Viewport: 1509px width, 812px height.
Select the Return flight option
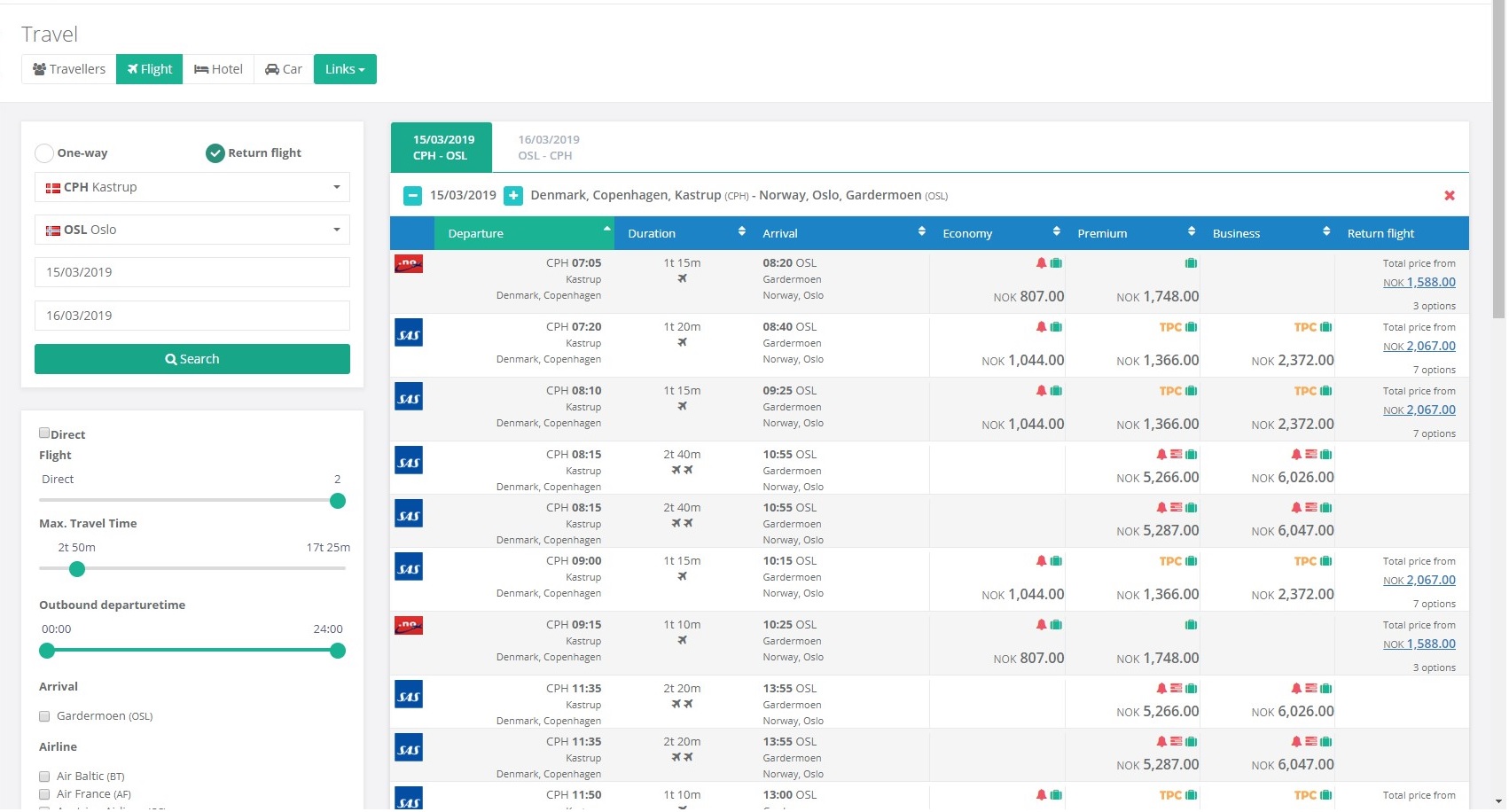215,153
